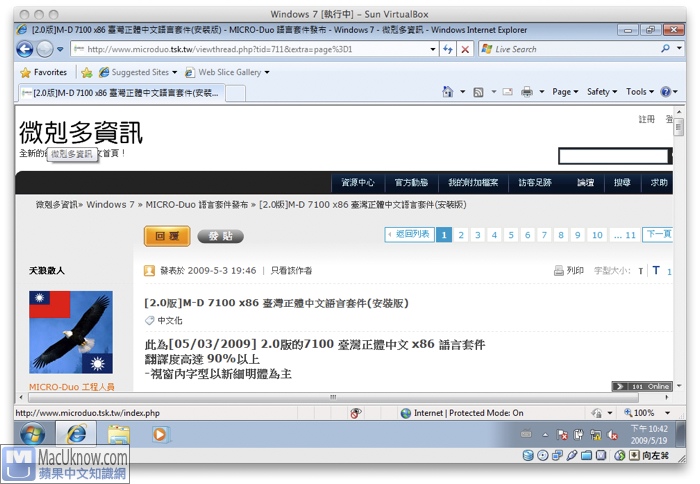Show hidden tray icons arrow

coord(545,434)
